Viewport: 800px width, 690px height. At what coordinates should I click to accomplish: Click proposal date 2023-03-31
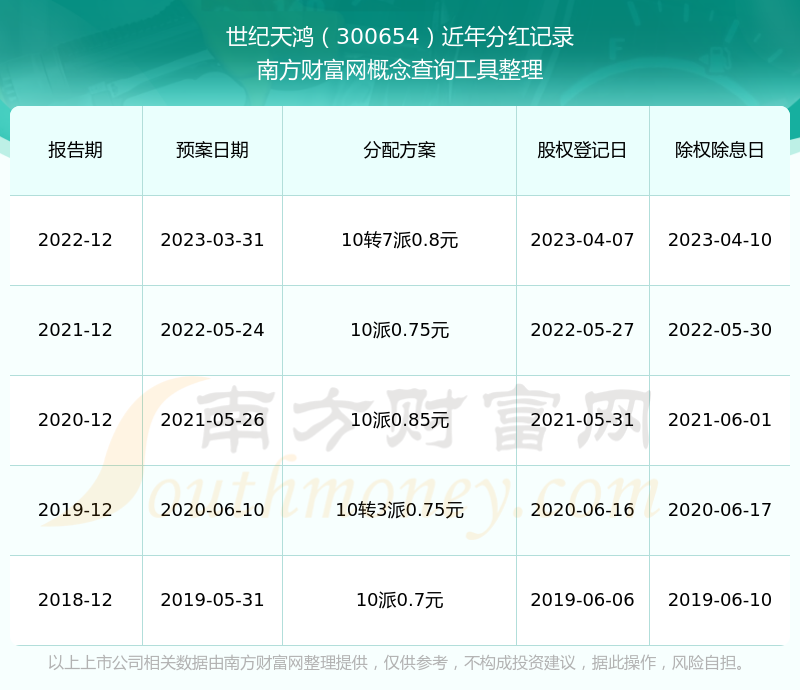tap(212, 240)
